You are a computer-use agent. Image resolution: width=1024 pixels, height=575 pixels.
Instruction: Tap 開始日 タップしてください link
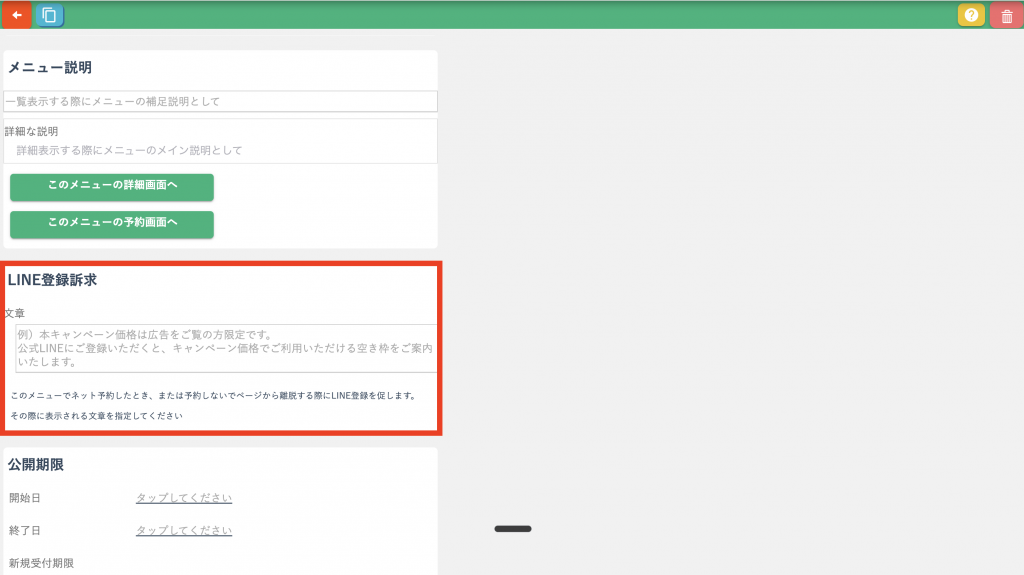184,498
